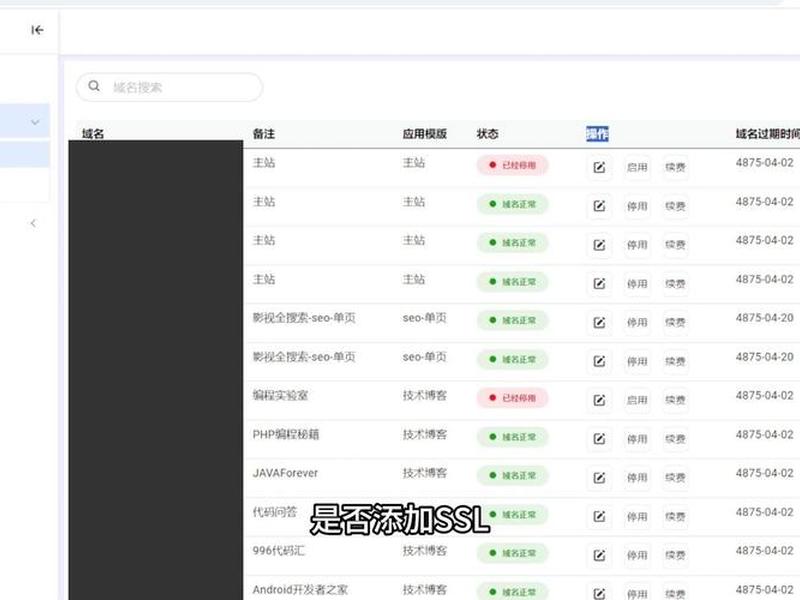Select the PHP编程秘籍 remark cell
This screenshot has width=800, height=600.
coord(286,434)
